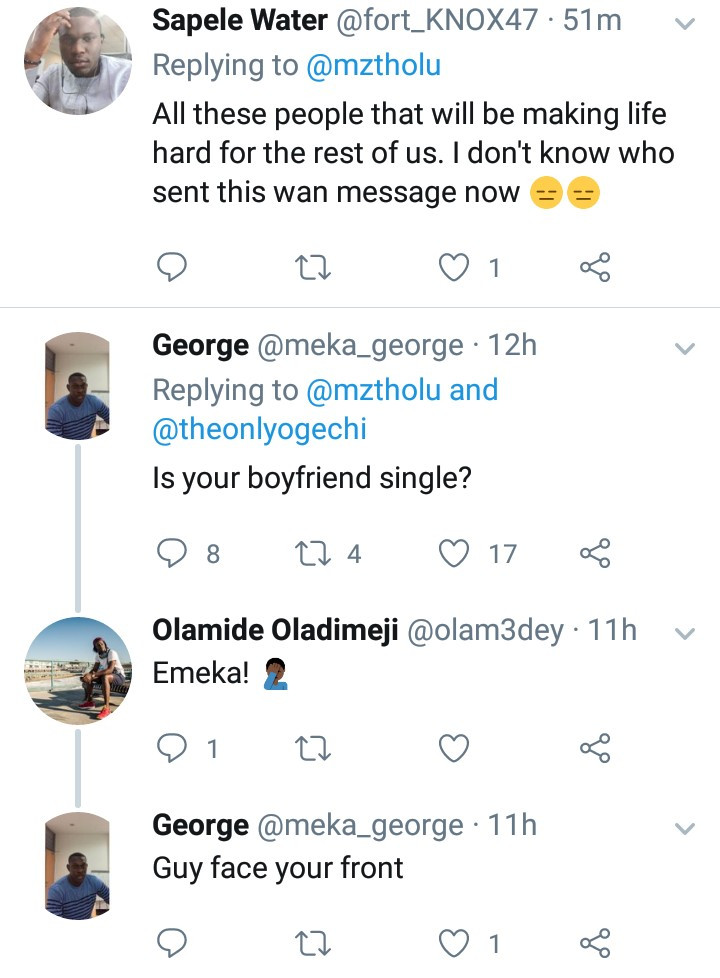Share the "Is your boyfriend single?" tweet
Viewport: 720px width, 978px height.
(x=595, y=553)
